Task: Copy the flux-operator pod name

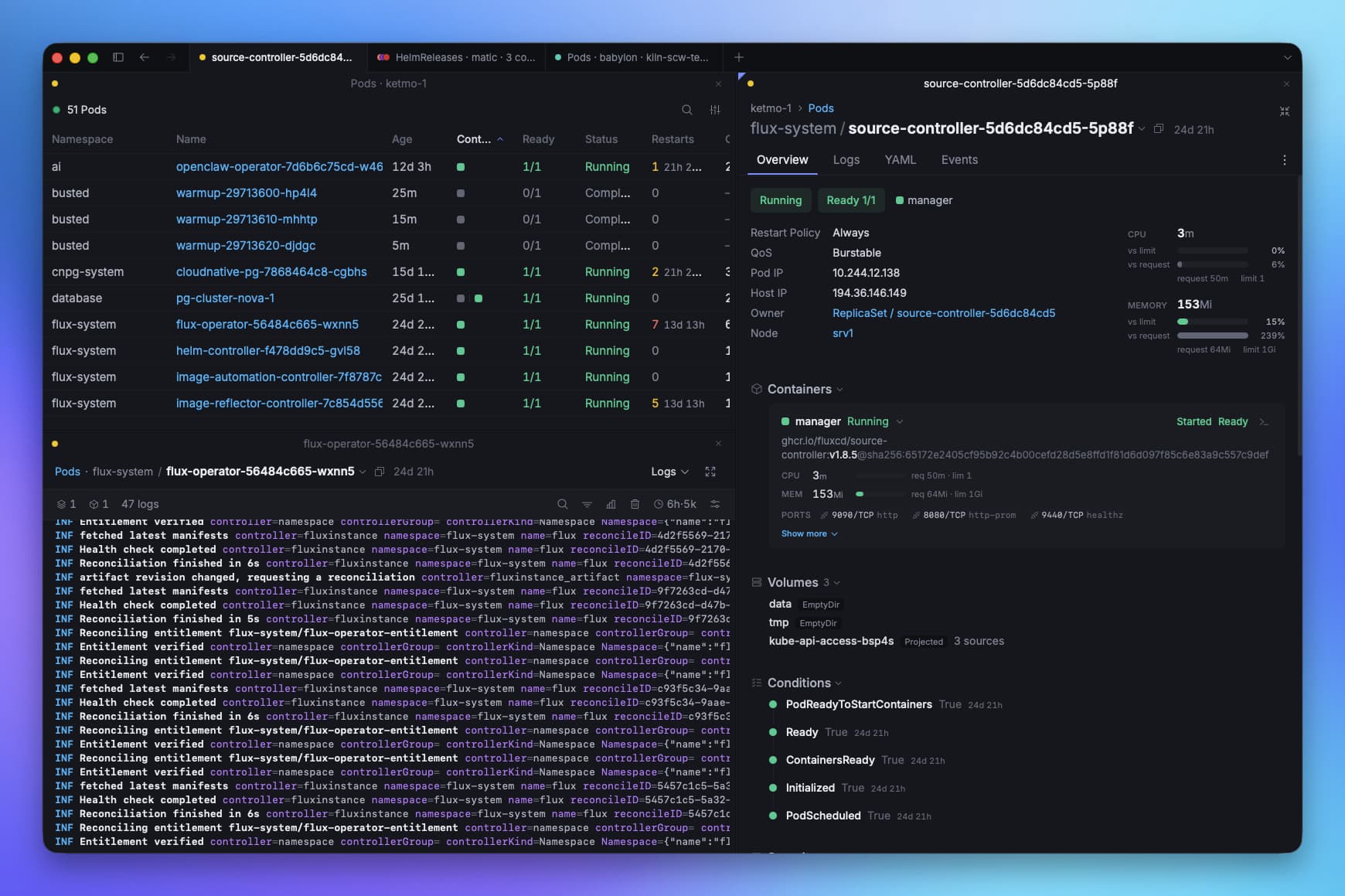Action: click(x=380, y=472)
